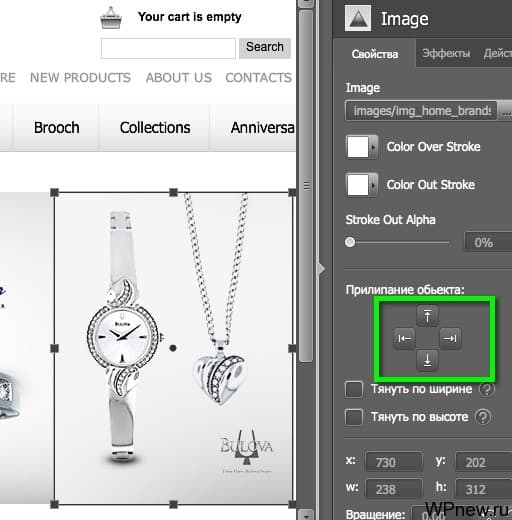Click Color Out Stroke white swatch
This screenshot has width=512, height=520.
358,184
